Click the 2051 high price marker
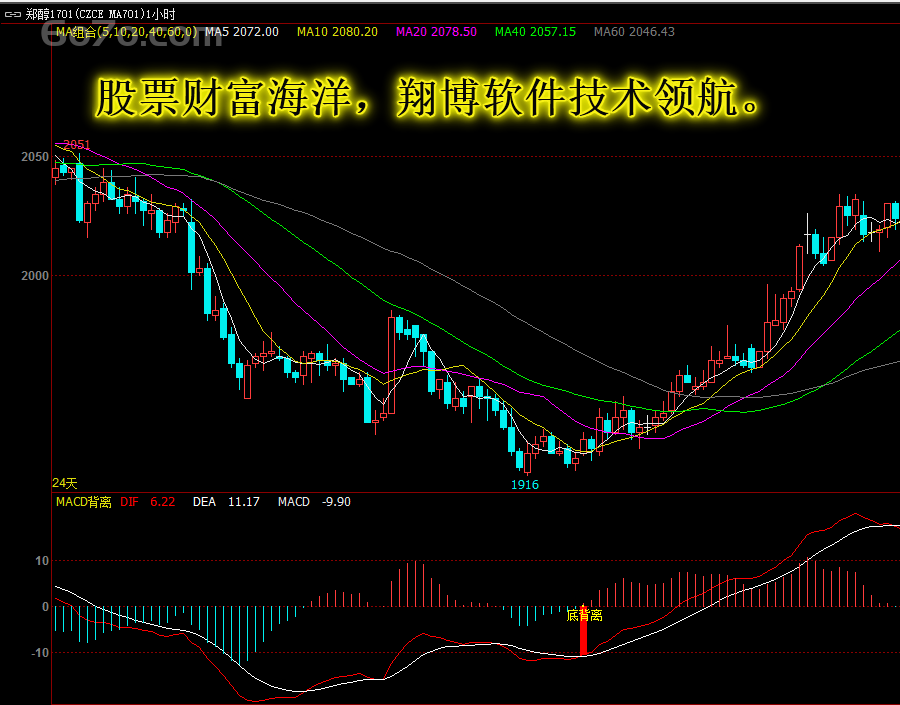This screenshot has width=900, height=705. click(76, 144)
